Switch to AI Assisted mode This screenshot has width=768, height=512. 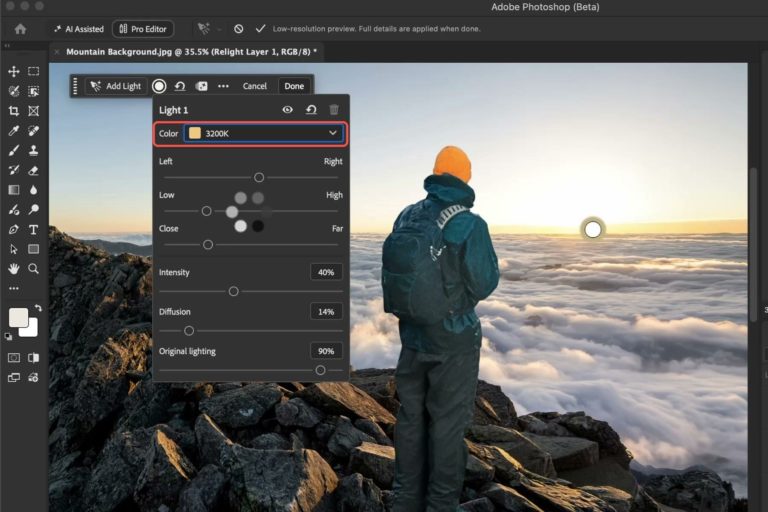[79, 29]
